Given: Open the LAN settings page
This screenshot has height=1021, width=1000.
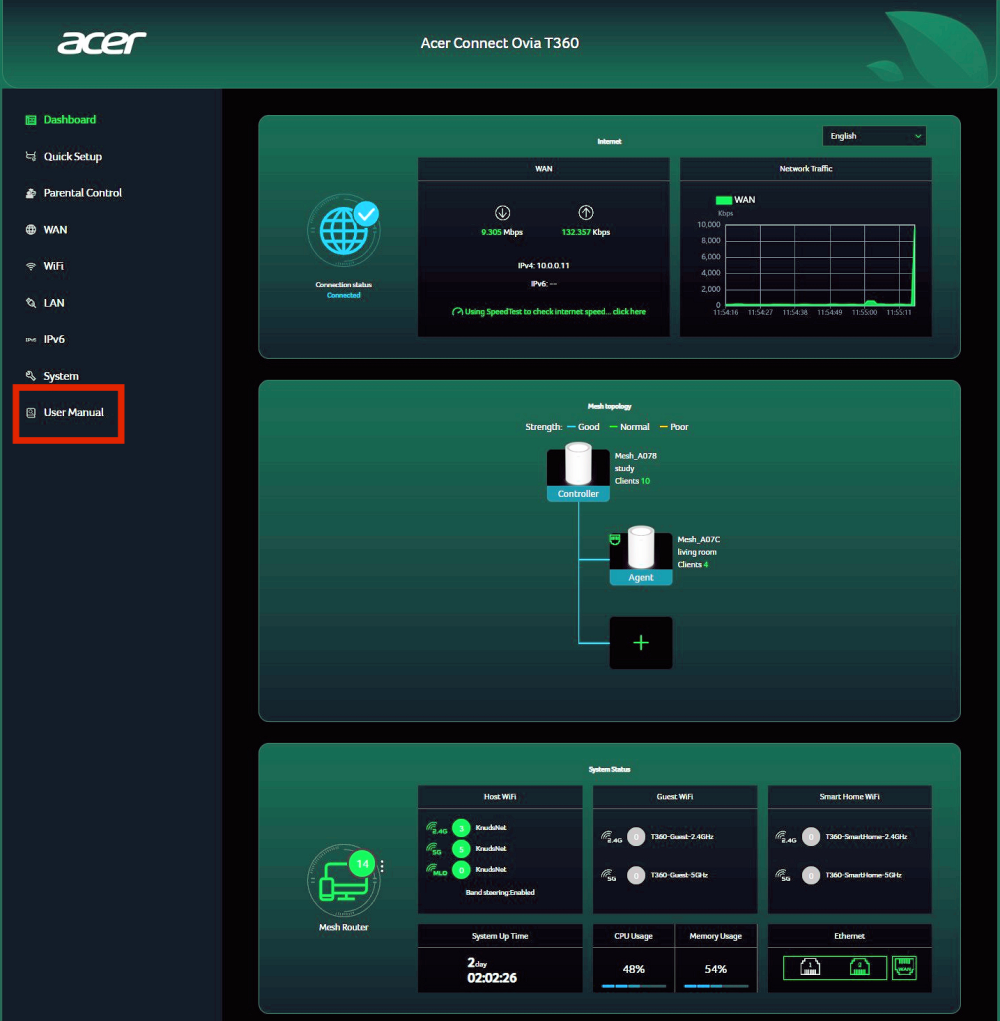Looking at the screenshot, I should 54,303.
